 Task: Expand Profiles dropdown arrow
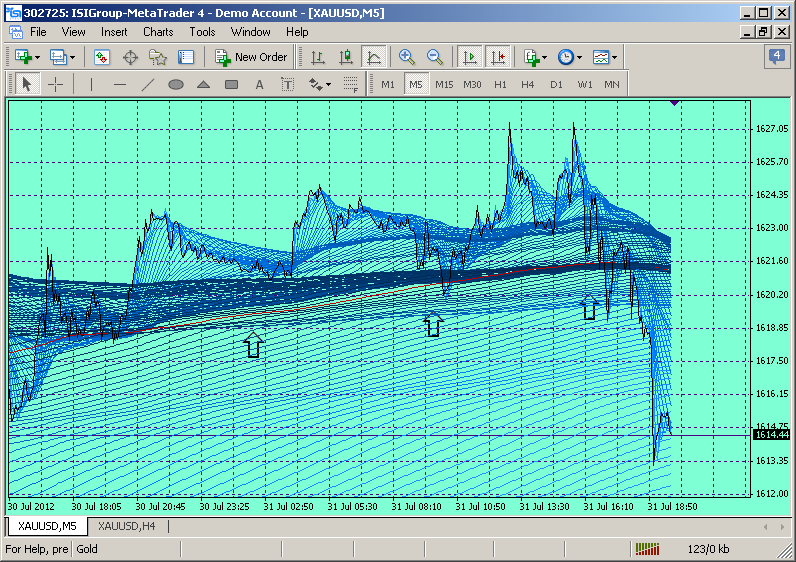point(73,57)
